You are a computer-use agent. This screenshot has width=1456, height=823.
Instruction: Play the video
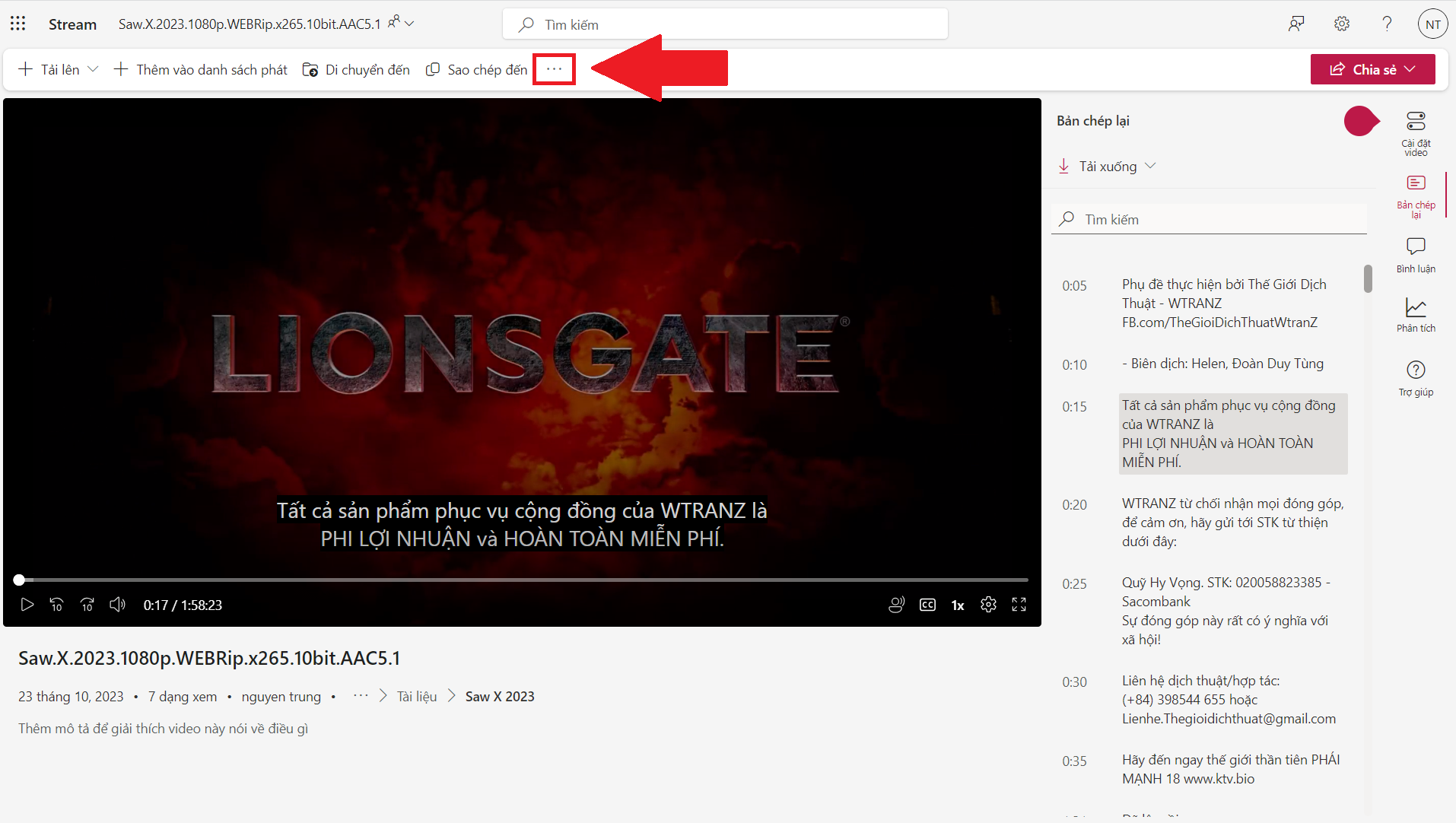pyautogui.click(x=27, y=605)
